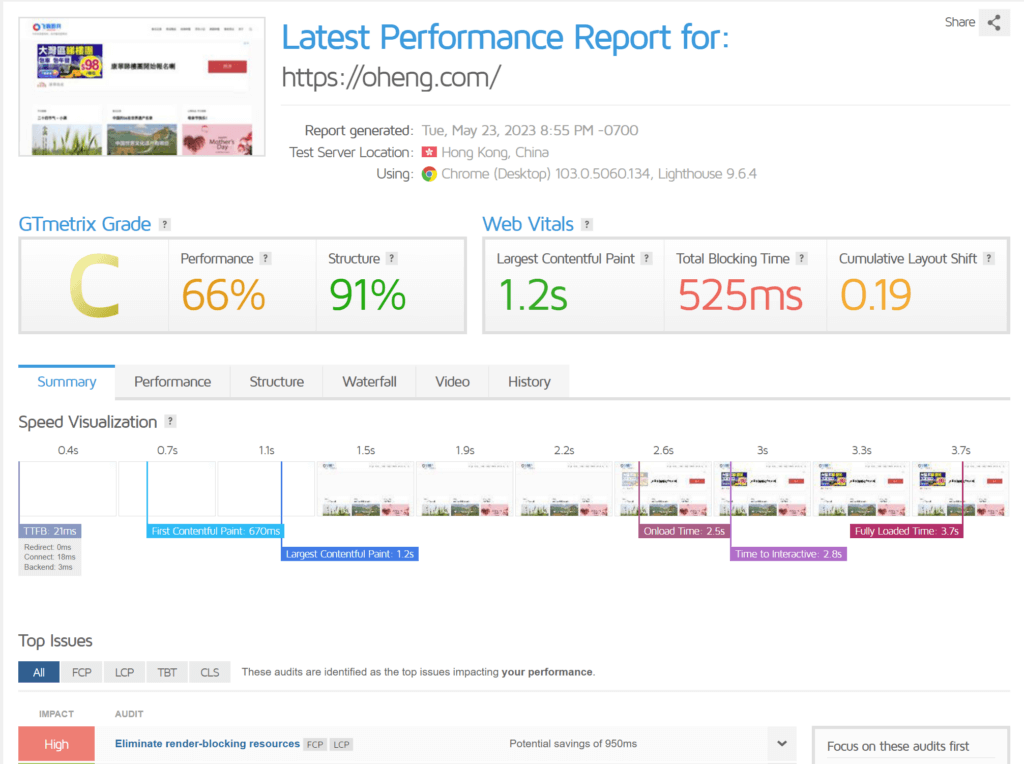Open the Structure tab

coord(277,382)
